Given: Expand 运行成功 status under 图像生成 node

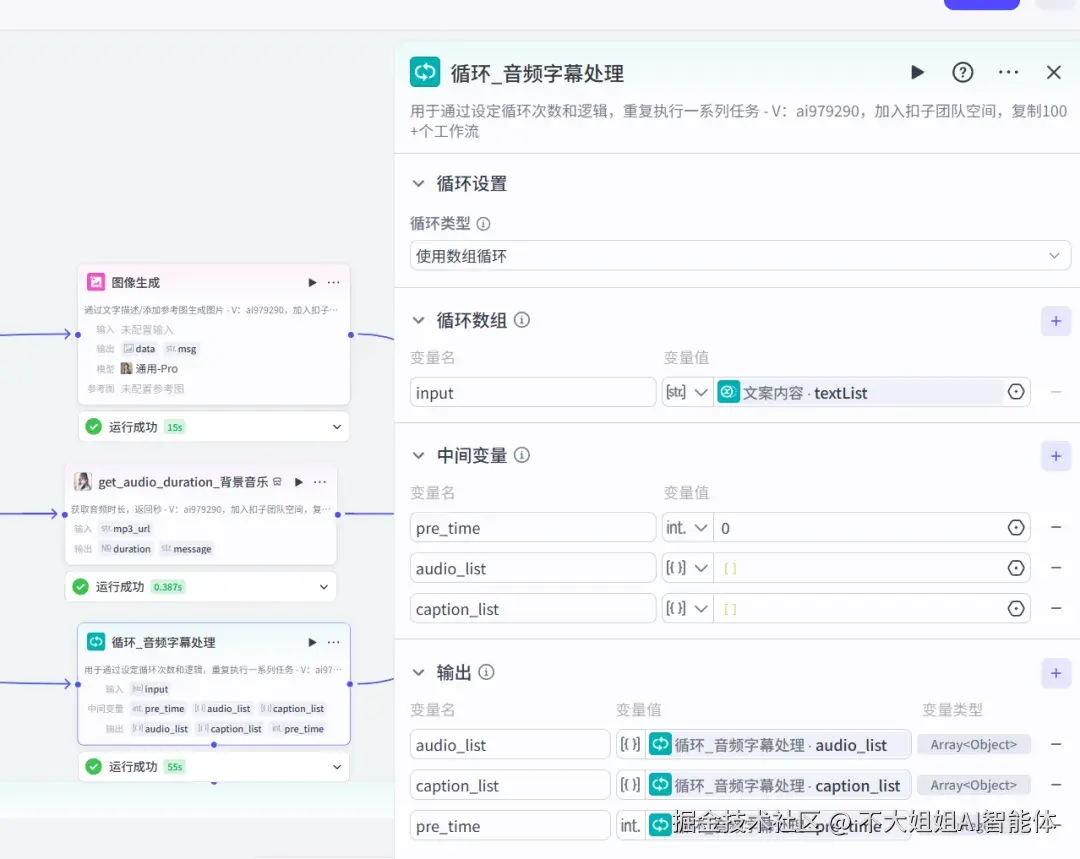Looking at the screenshot, I should point(338,426).
